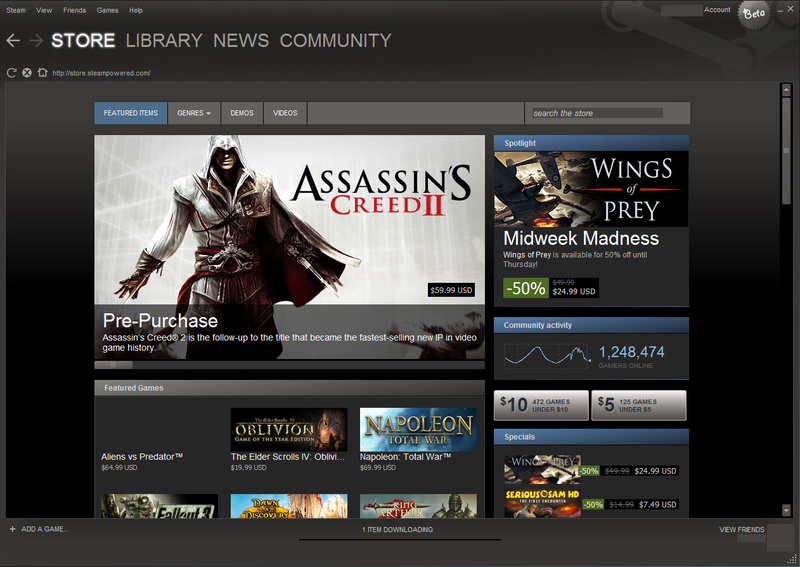Click the Spotlight panel header

pos(591,143)
